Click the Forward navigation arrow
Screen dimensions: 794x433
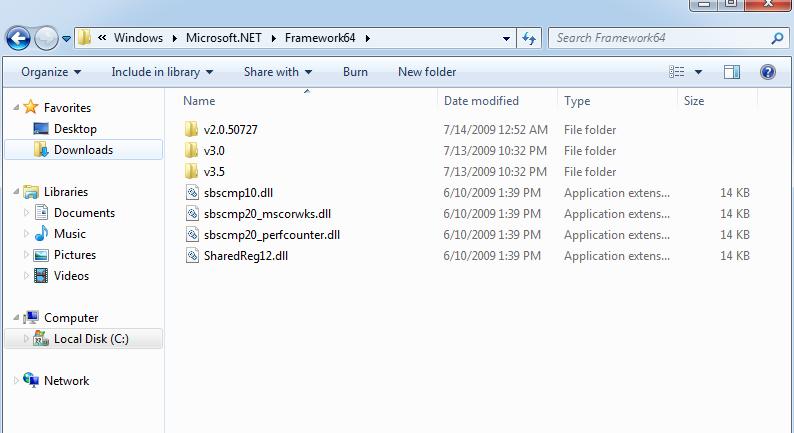[47, 38]
